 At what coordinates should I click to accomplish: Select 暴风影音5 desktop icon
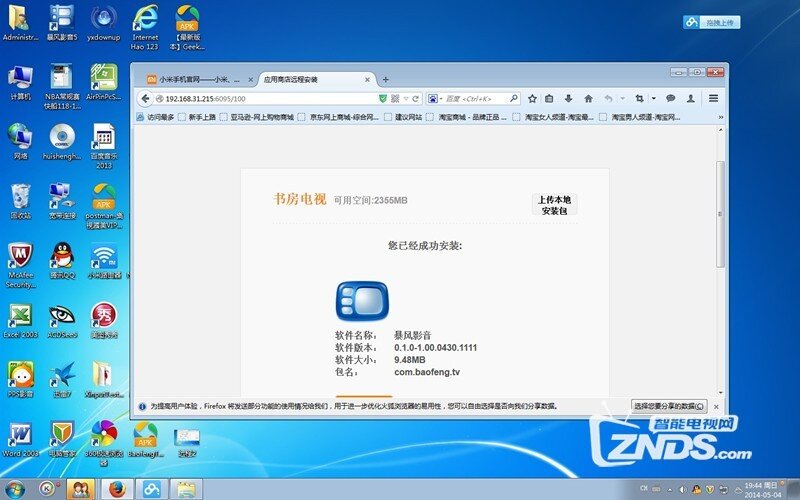click(x=62, y=23)
